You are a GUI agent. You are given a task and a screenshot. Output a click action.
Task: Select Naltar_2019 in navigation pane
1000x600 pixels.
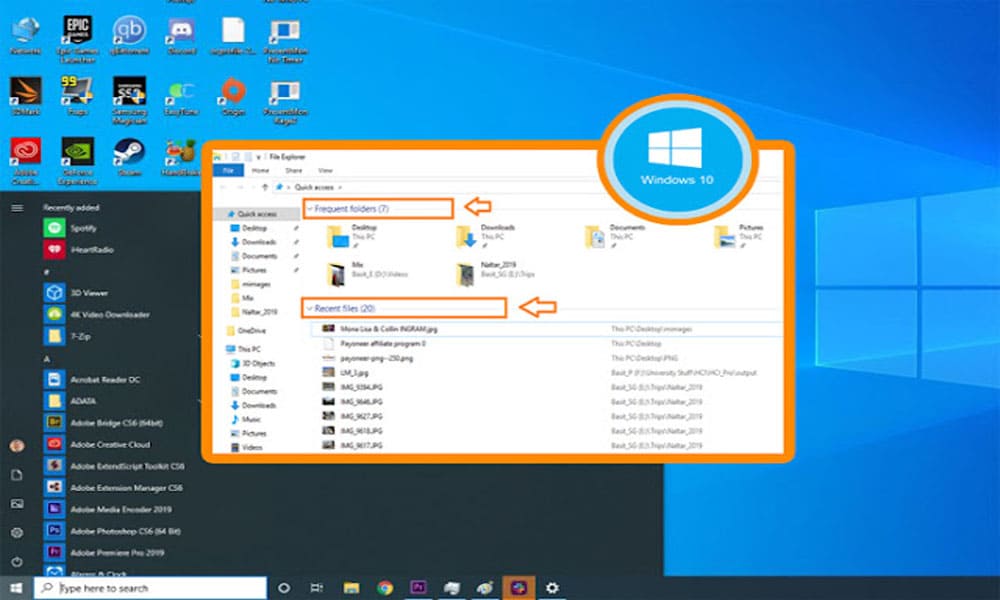tap(254, 312)
